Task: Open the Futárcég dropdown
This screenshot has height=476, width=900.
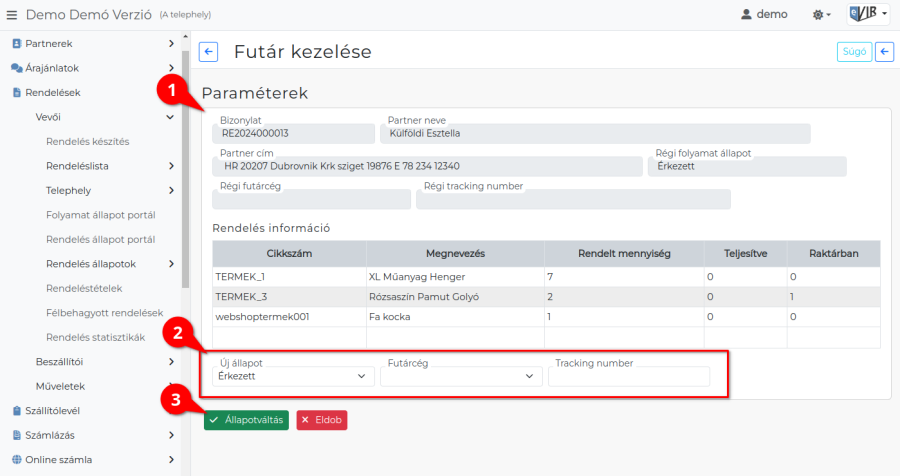Action: pyautogui.click(x=461, y=377)
